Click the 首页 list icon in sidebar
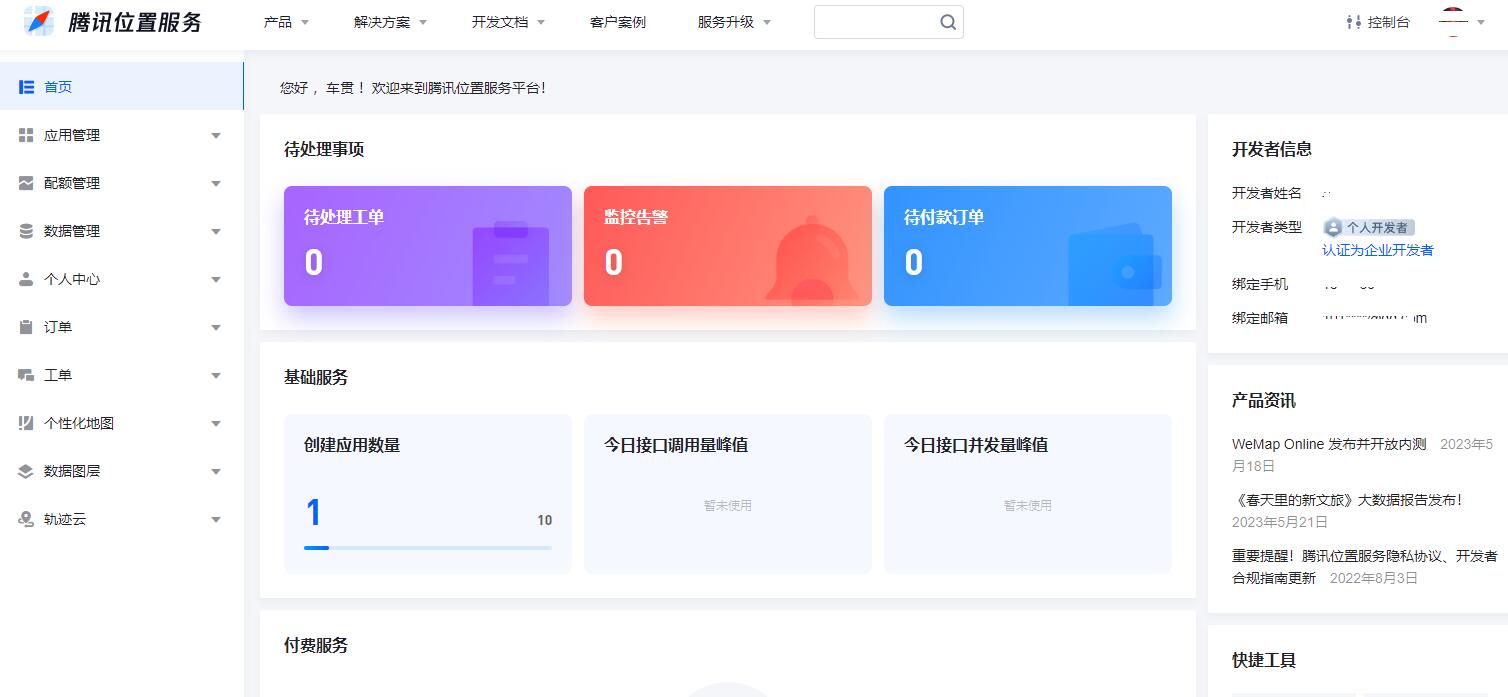The width and height of the screenshot is (1508, 697). pos(27,87)
